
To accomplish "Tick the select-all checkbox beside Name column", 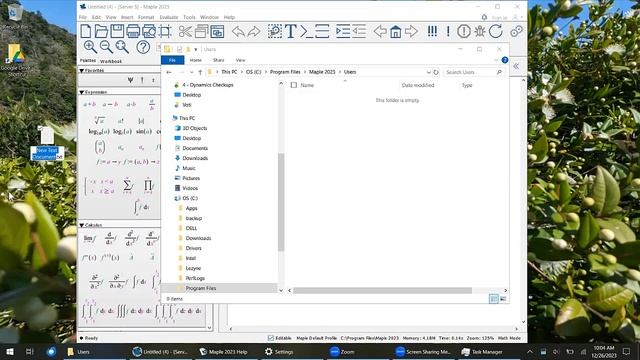I will (x=294, y=85).
